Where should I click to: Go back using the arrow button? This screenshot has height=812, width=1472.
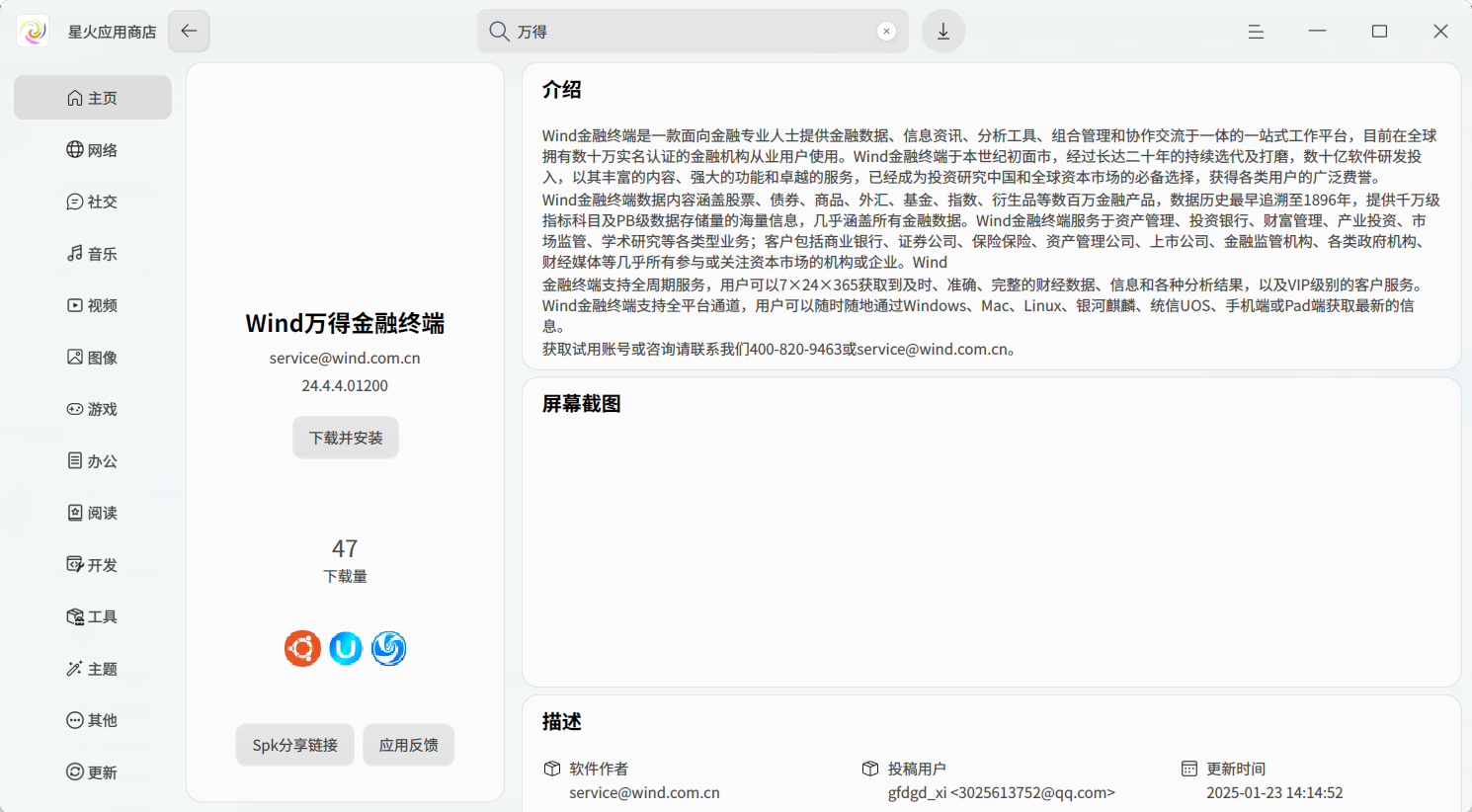pos(189,32)
